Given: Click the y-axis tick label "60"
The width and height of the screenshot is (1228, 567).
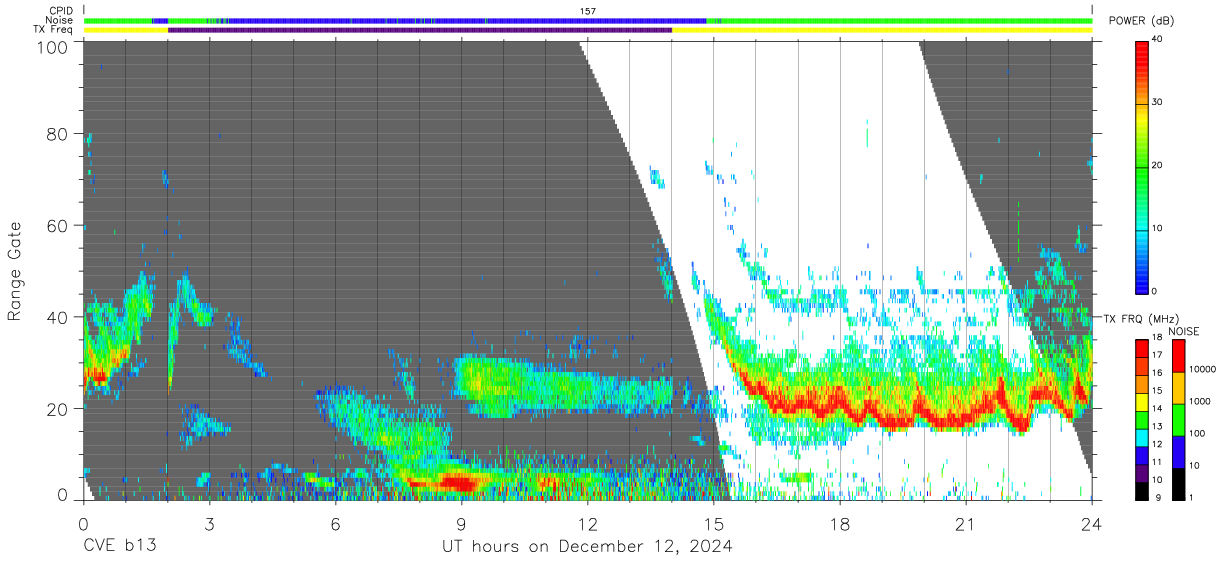Looking at the screenshot, I should coord(57,225).
